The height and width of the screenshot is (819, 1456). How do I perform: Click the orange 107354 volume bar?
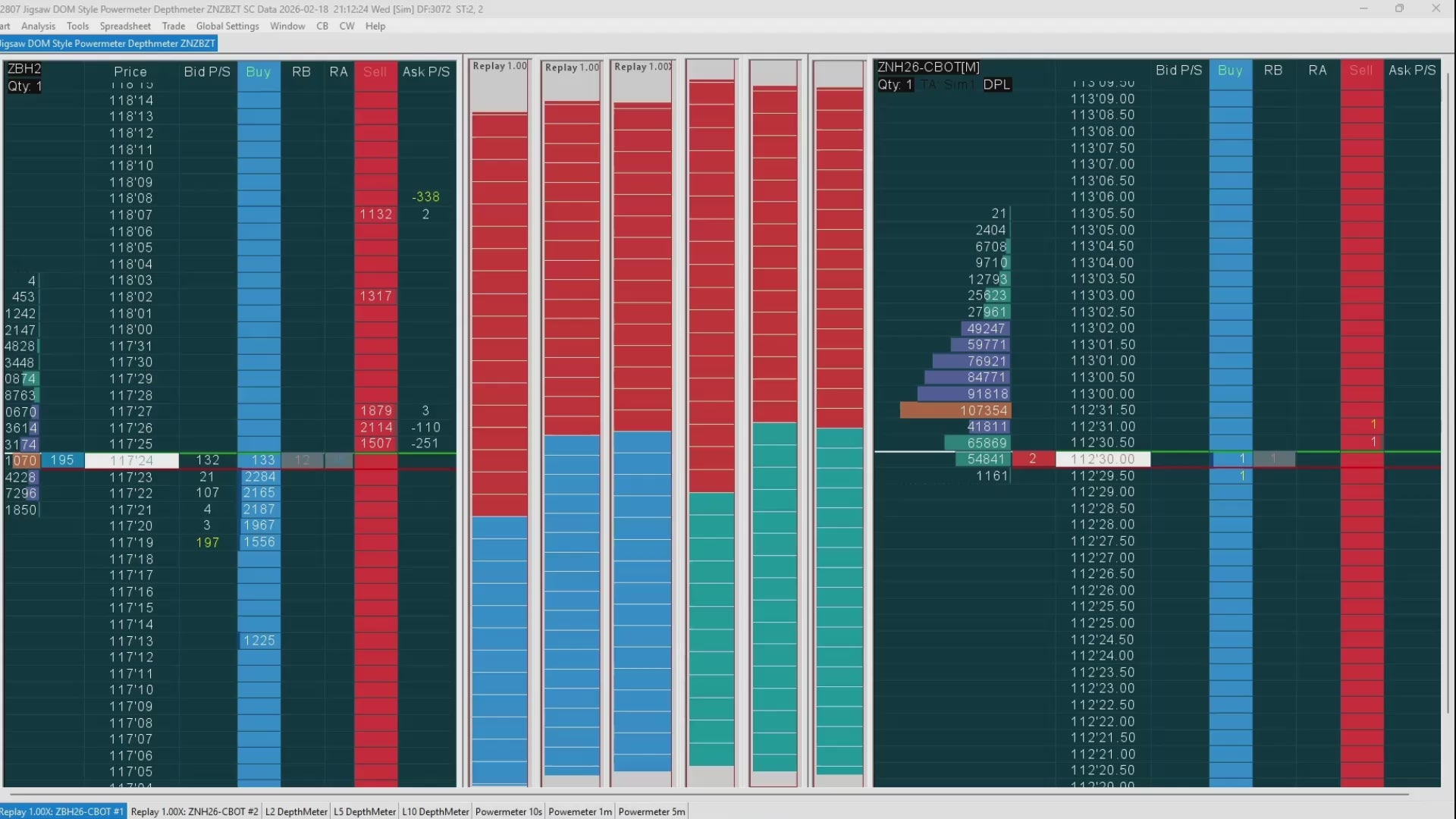pyautogui.click(x=955, y=410)
